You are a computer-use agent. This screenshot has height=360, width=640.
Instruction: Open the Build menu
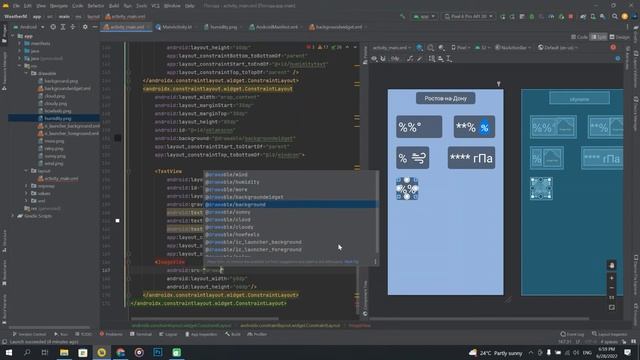point(114,6)
